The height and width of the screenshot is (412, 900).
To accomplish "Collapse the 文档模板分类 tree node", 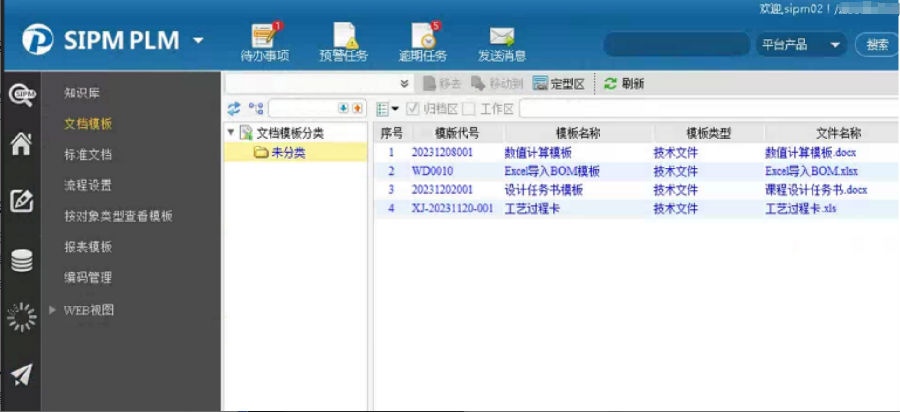I will [x=231, y=132].
